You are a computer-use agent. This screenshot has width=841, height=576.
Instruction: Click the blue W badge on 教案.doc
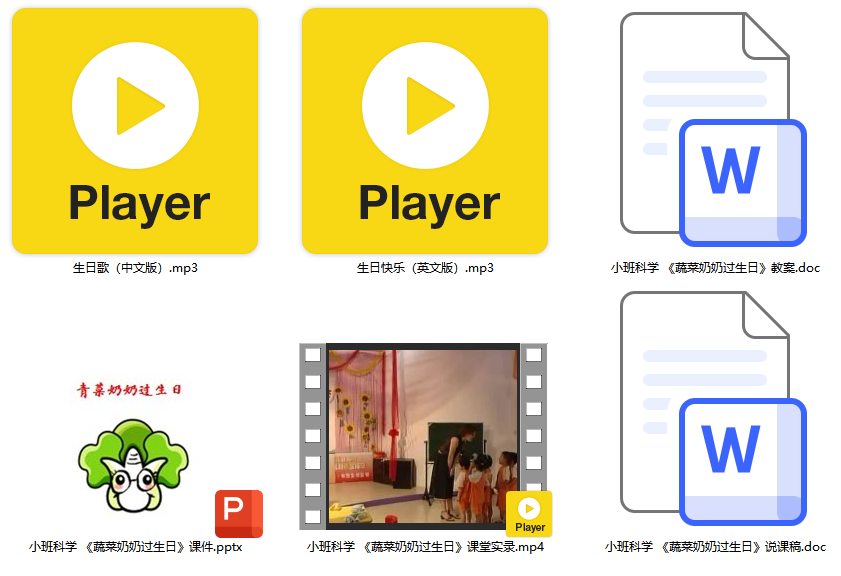point(742,182)
